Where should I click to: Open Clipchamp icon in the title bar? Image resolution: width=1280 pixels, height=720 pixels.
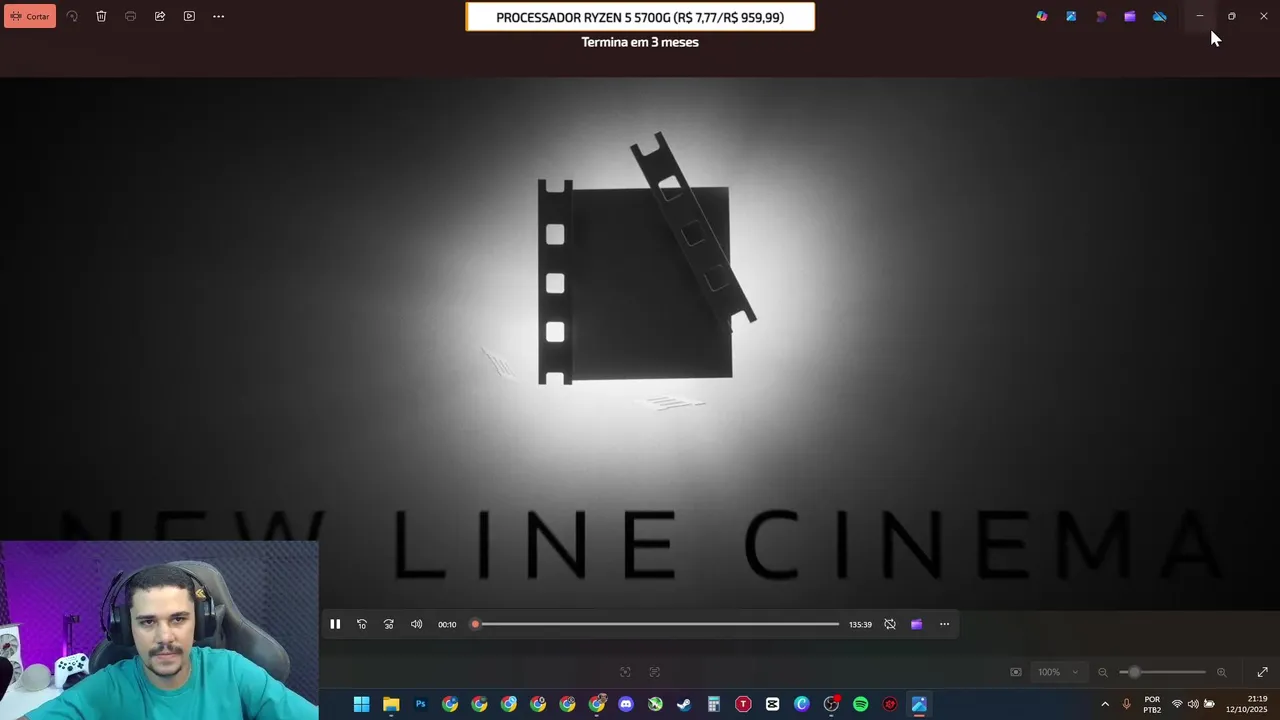pyautogui.click(x=1130, y=16)
